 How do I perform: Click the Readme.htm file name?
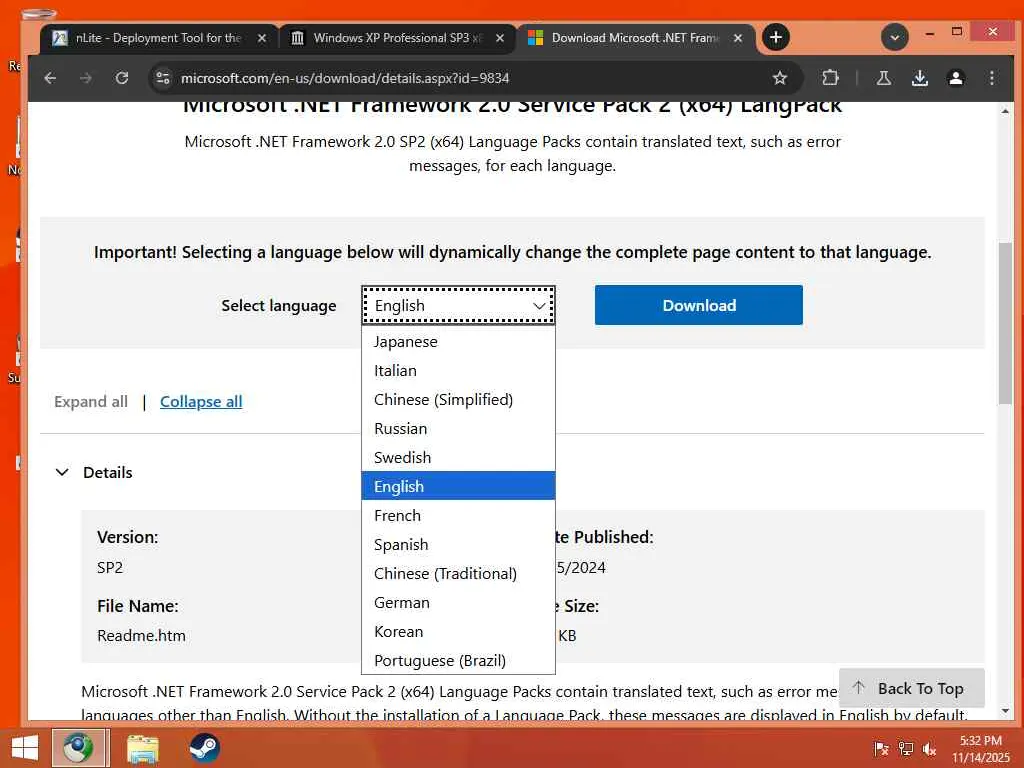[x=141, y=635]
